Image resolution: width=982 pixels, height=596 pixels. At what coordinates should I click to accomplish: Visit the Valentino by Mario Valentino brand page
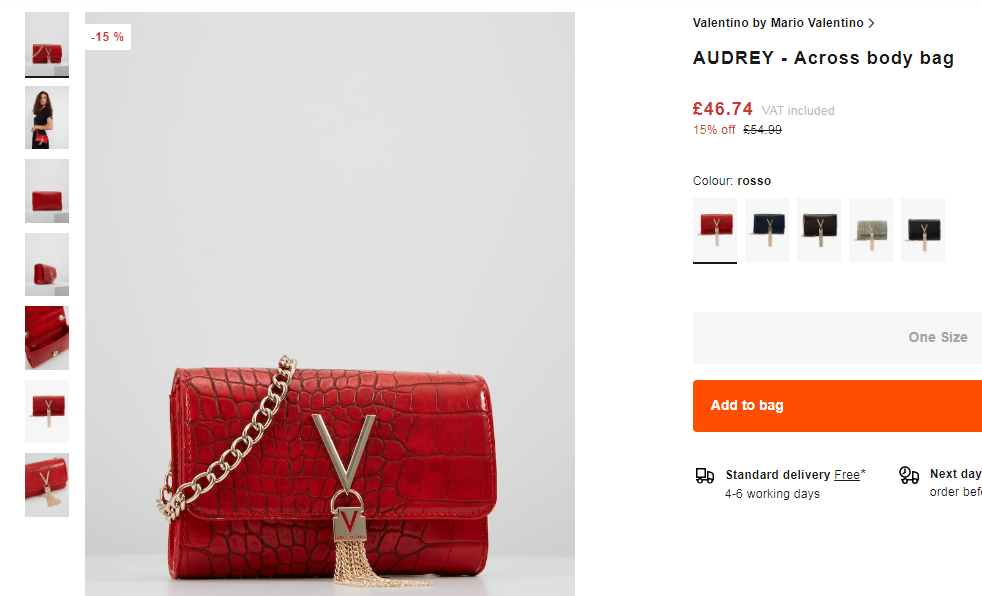tap(778, 23)
